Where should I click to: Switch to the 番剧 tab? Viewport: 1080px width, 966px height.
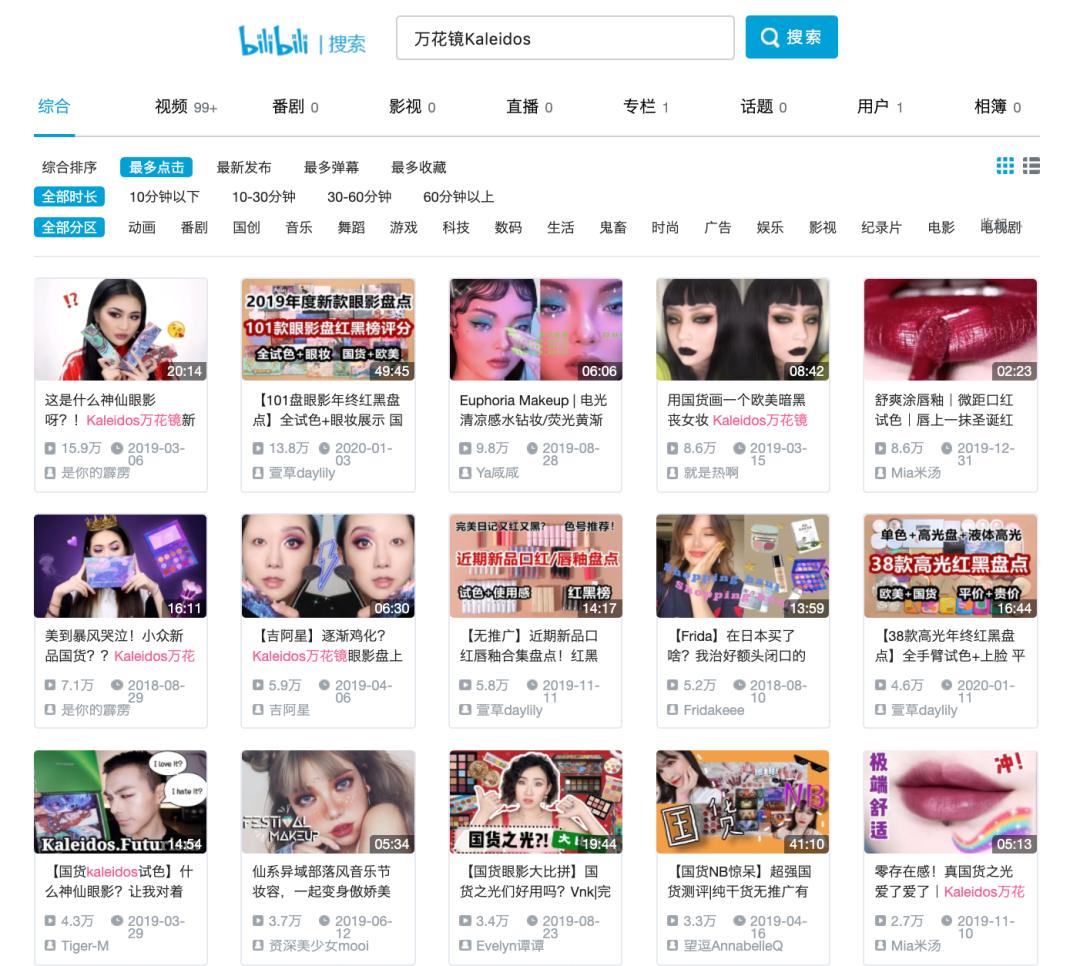click(295, 107)
